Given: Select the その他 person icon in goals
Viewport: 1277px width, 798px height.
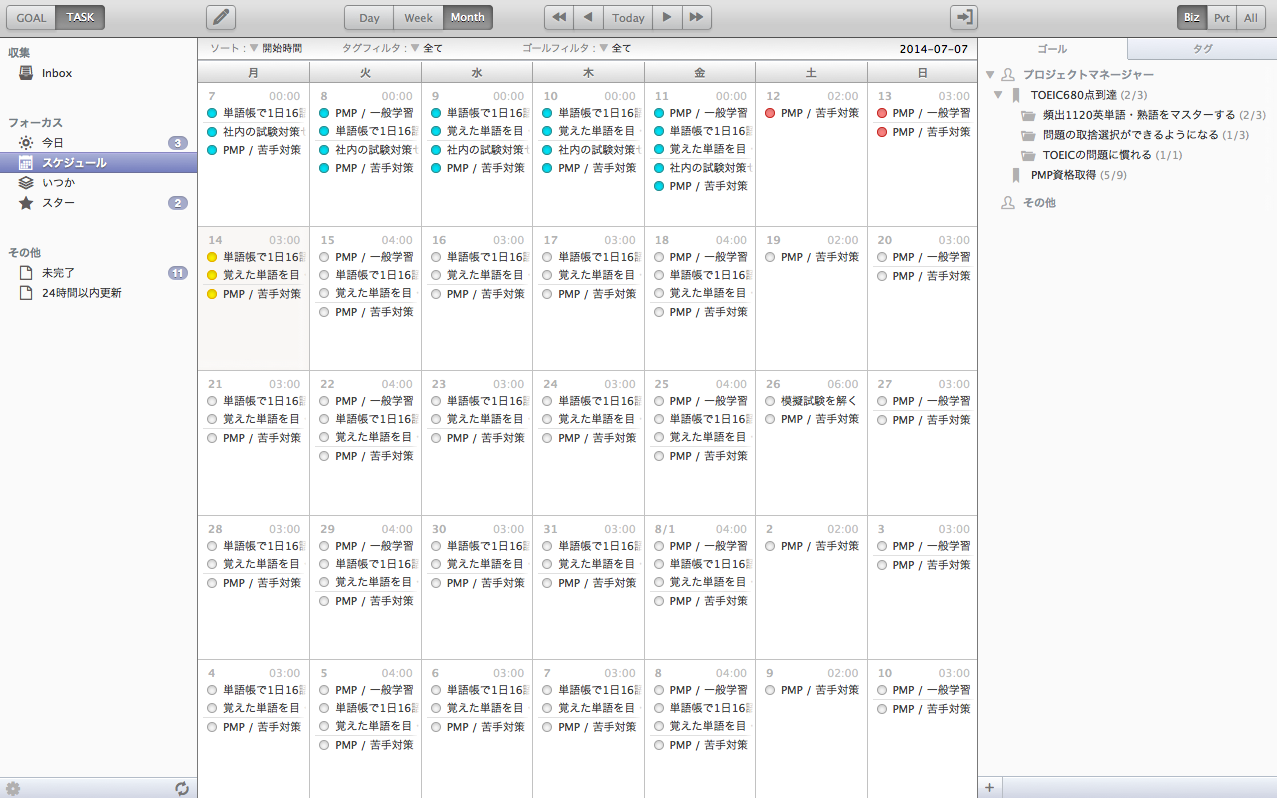Looking at the screenshot, I should (x=1008, y=203).
